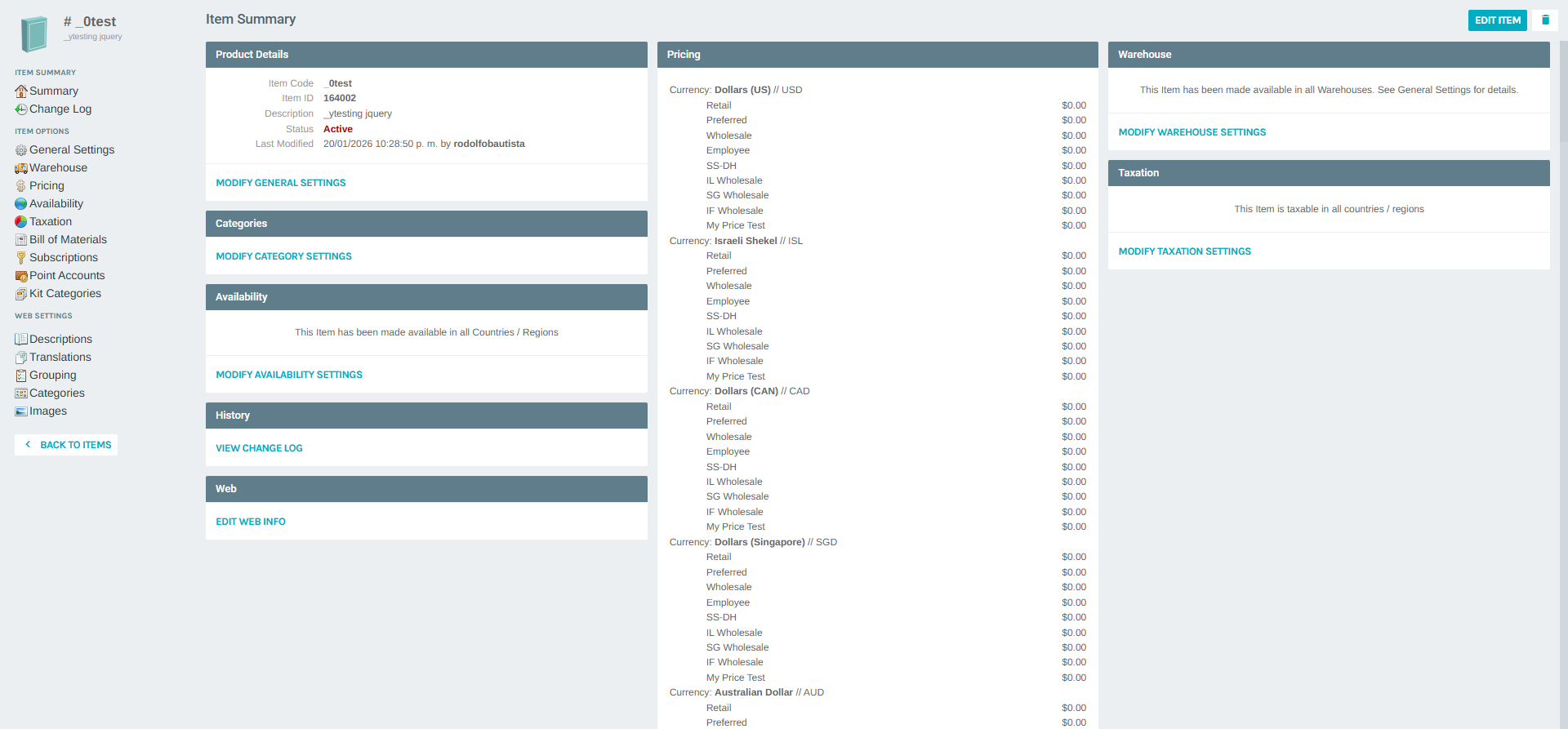
Task: Select Pricing in the sidebar
Action: [x=47, y=186]
